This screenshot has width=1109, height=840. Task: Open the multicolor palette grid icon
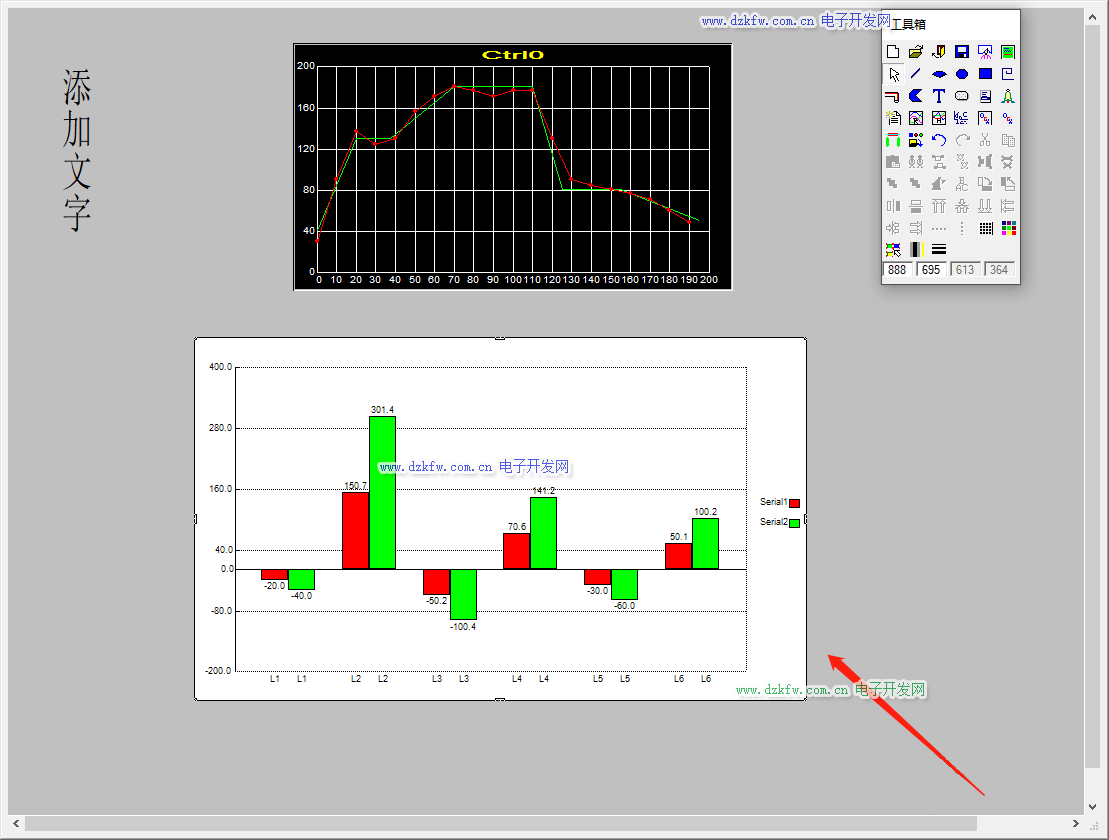(x=1008, y=228)
